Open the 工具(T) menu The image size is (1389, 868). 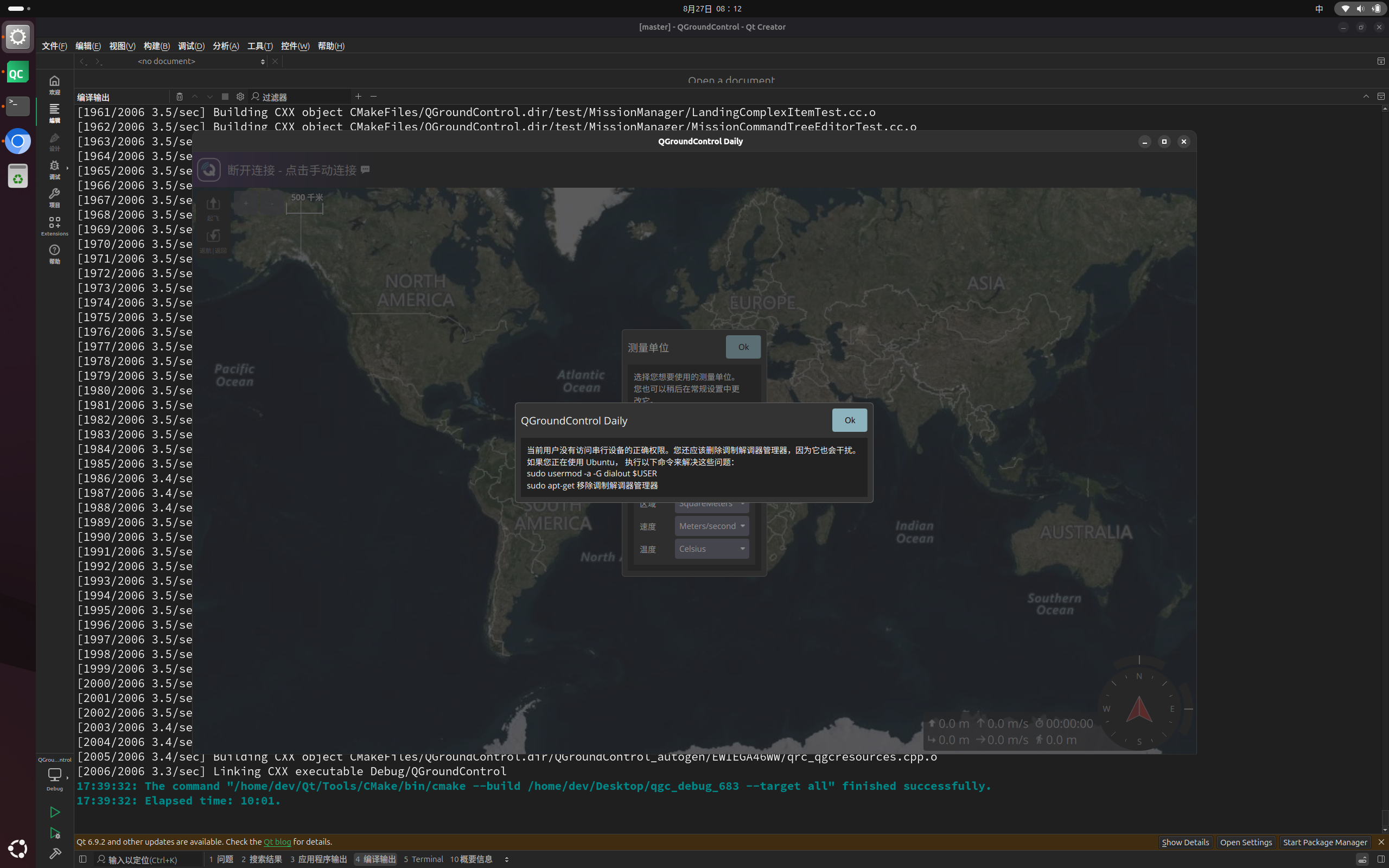click(259, 46)
